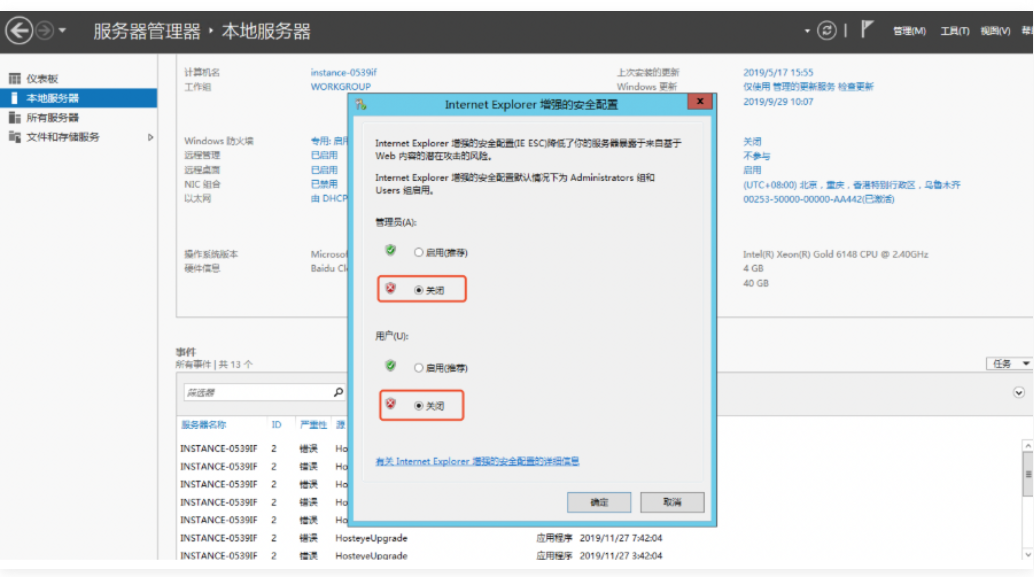1034x577 pixels.
Task: Click the 文件和存储服务 sidebar icon
Action: (x=14, y=137)
